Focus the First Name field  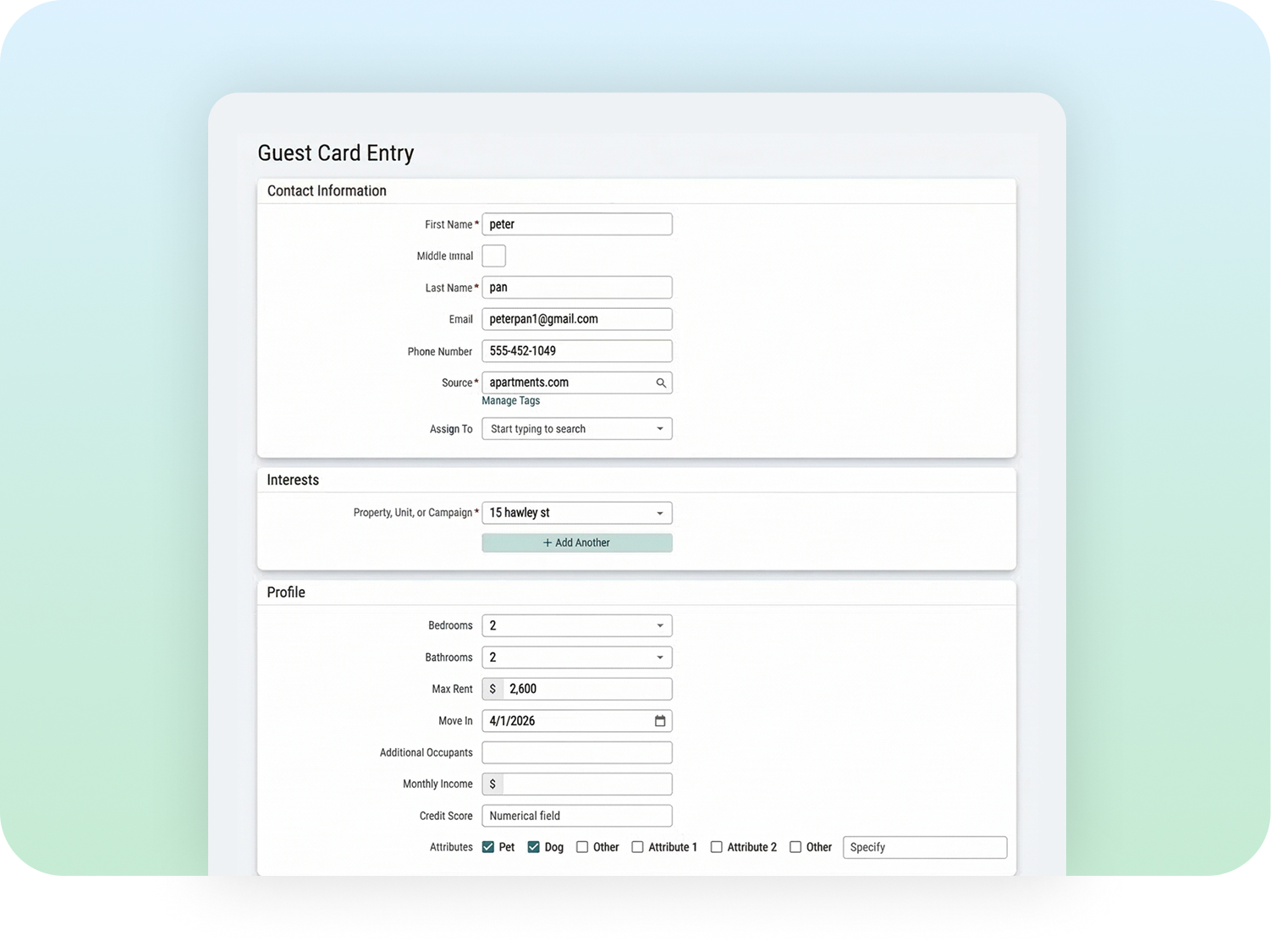click(x=577, y=224)
